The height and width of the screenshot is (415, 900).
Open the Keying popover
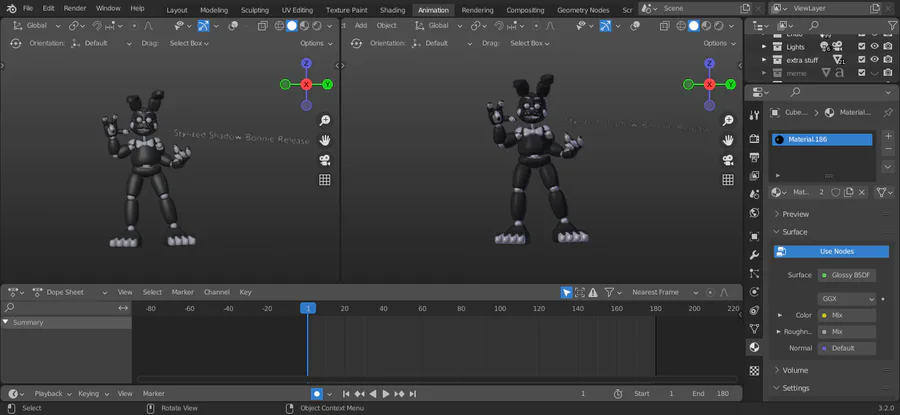pyautogui.click(x=92, y=394)
